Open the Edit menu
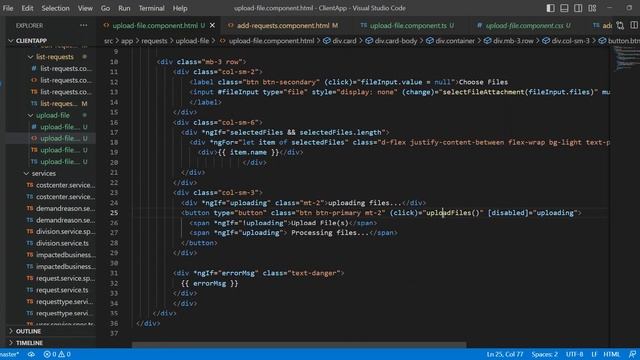 27,8
